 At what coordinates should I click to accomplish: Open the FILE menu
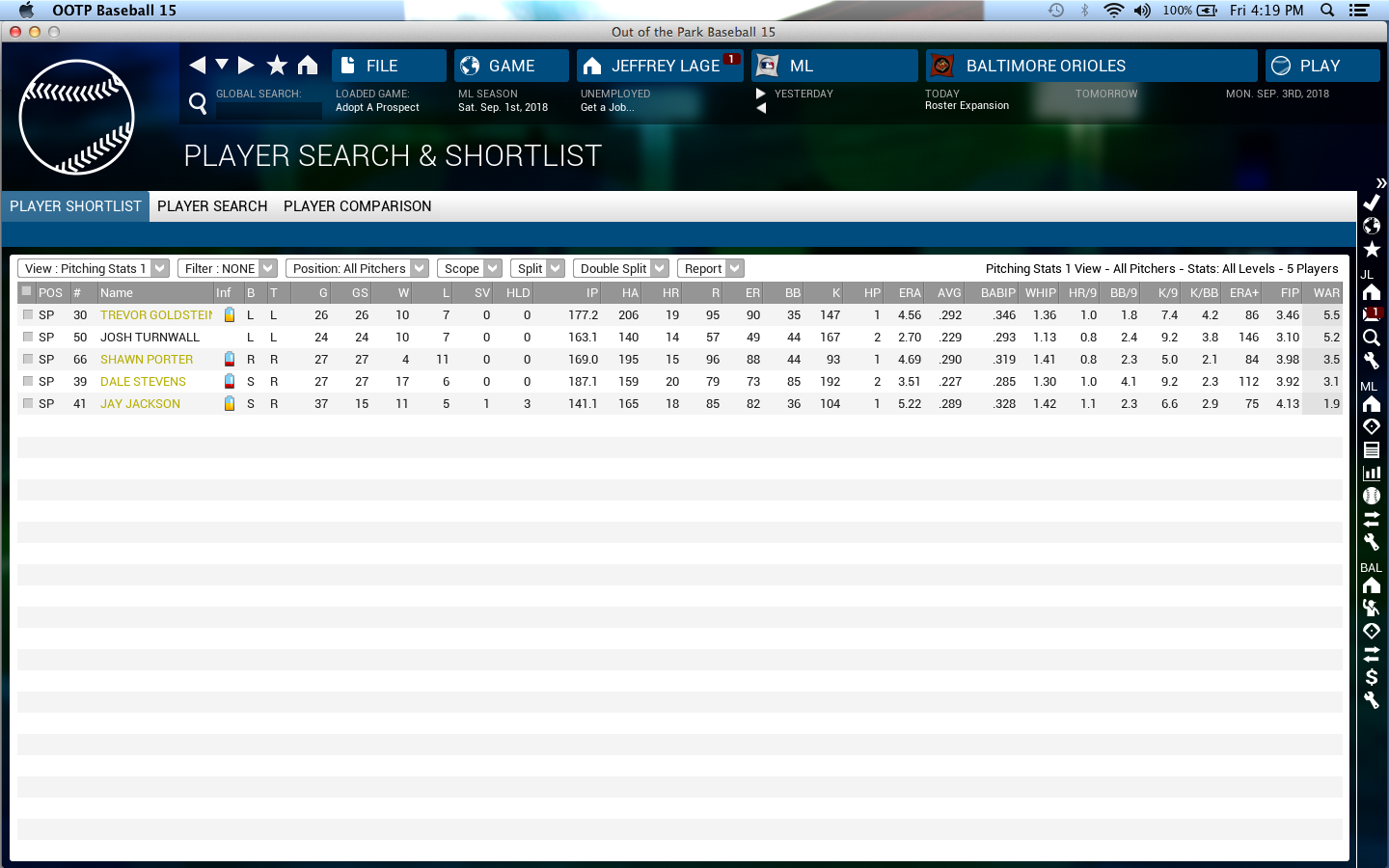click(389, 66)
